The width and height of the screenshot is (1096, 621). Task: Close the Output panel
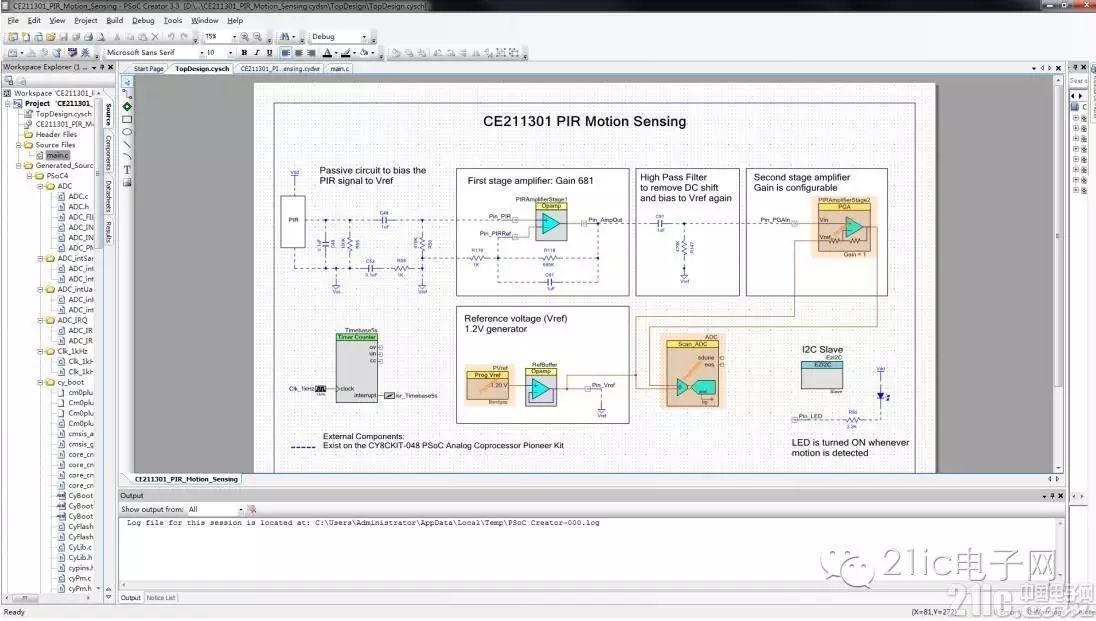[1060, 496]
